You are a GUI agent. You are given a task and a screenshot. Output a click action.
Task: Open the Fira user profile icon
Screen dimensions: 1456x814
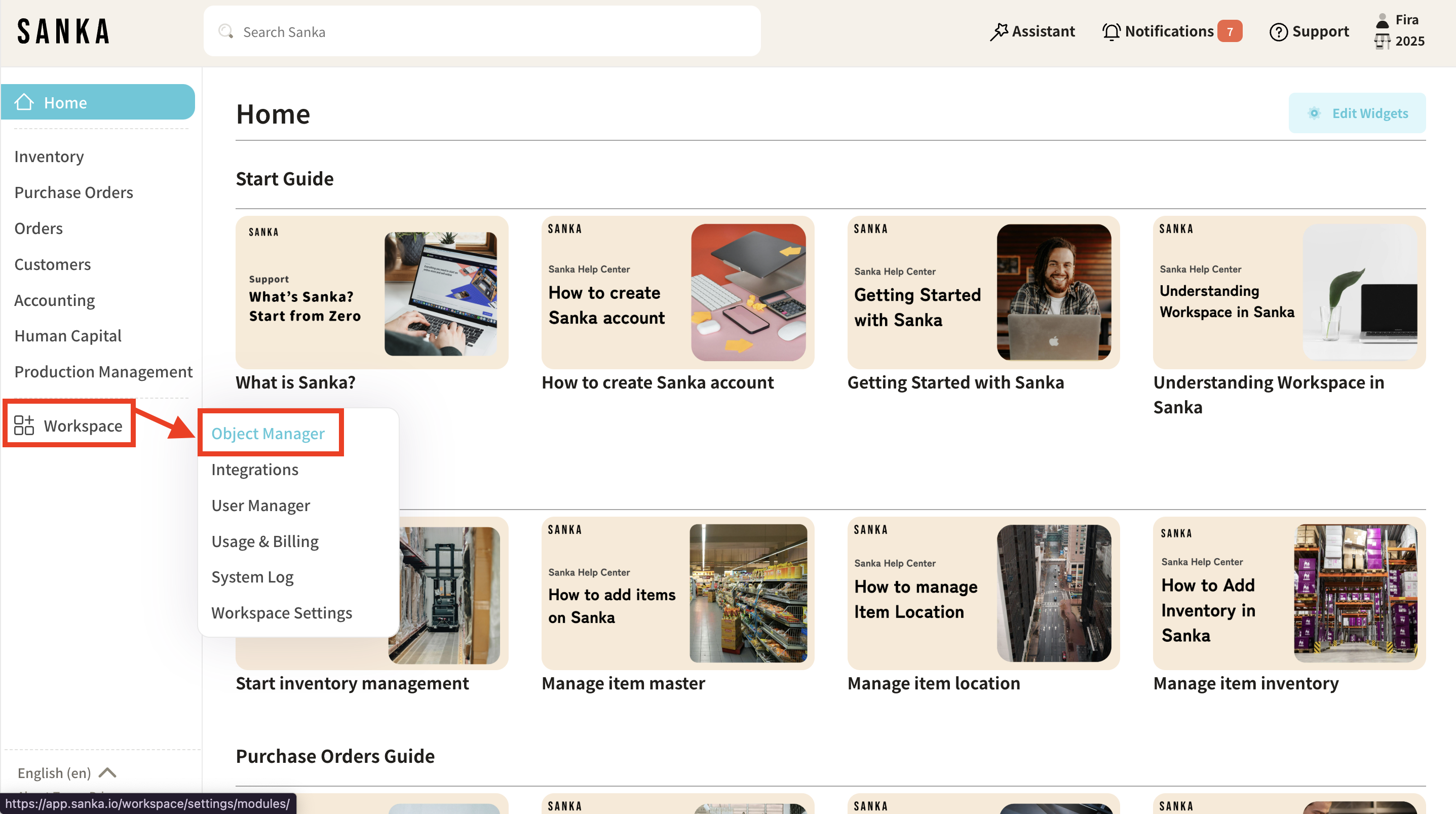pos(1382,21)
